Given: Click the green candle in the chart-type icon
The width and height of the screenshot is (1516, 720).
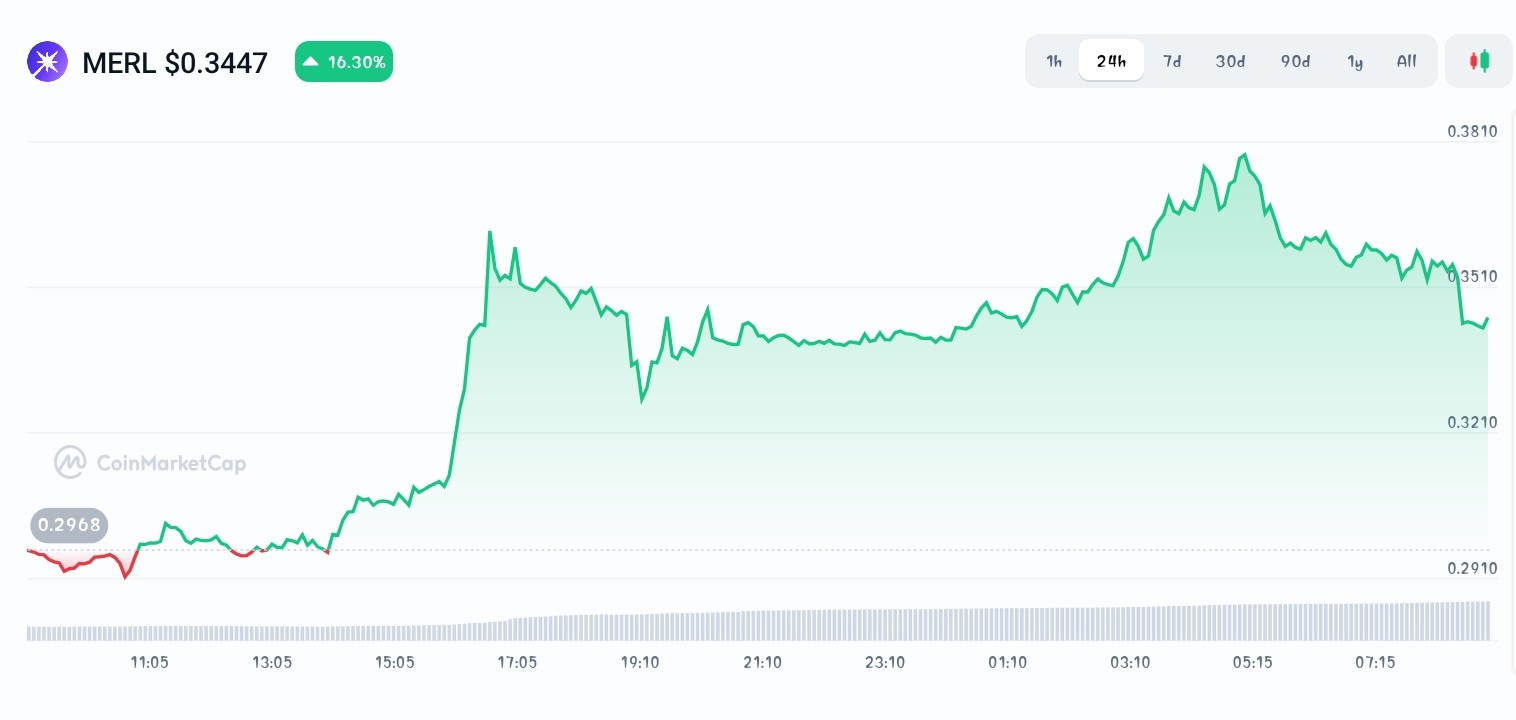Looking at the screenshot, I should (x=1485, y=60).
